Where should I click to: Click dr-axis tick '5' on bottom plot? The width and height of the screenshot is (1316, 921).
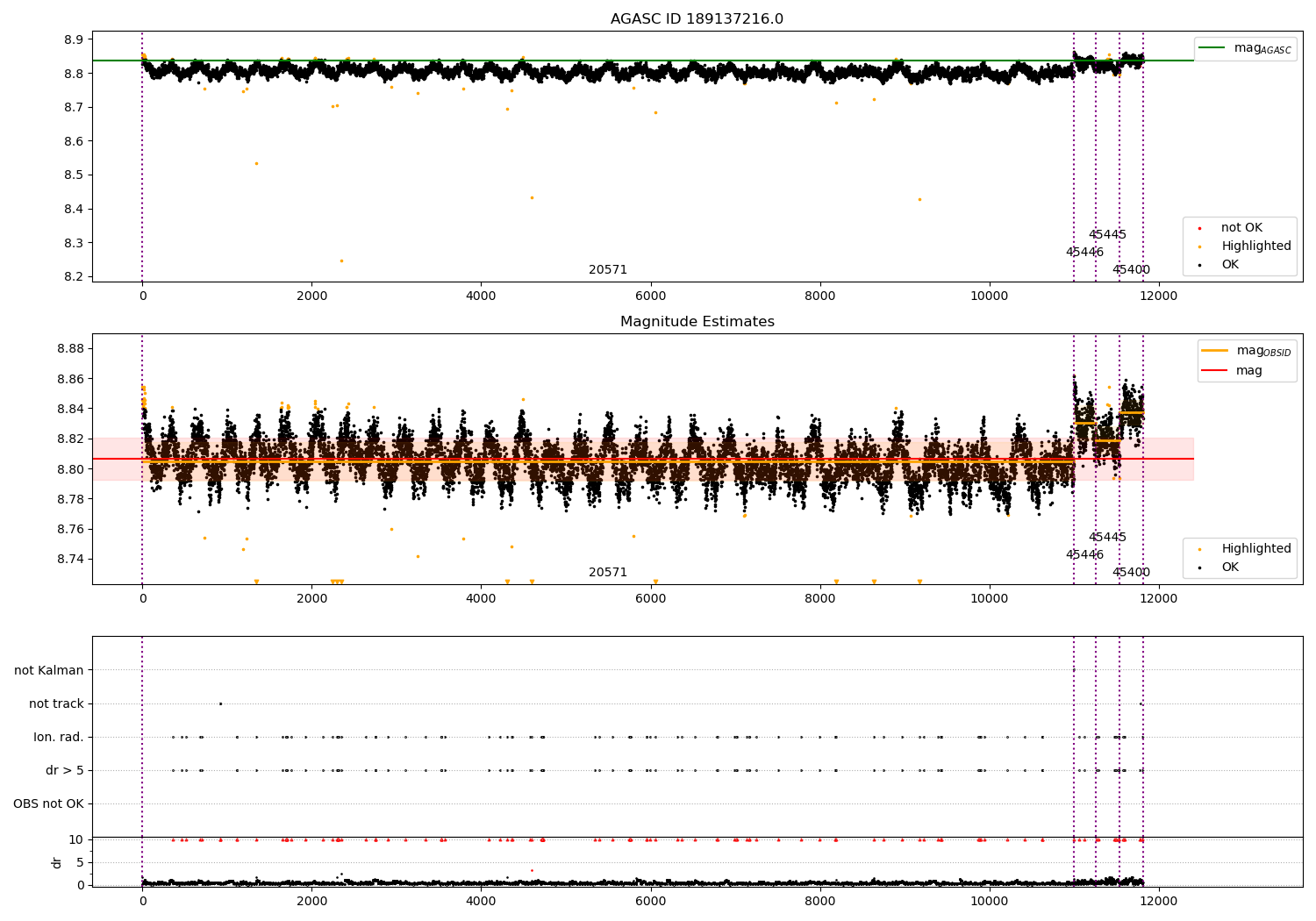pos(80,862)
